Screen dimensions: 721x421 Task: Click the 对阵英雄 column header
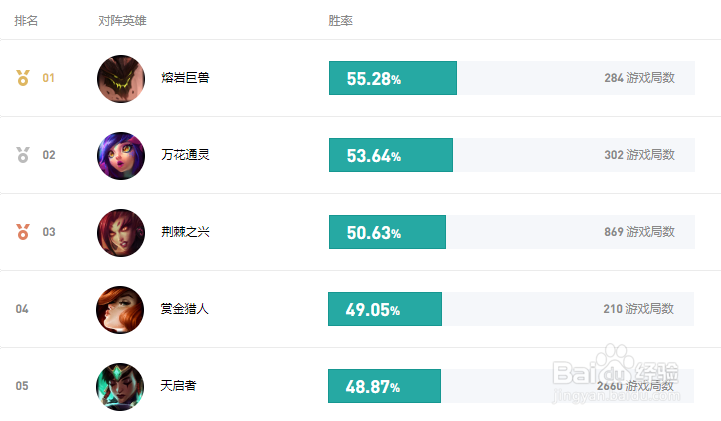122,21
